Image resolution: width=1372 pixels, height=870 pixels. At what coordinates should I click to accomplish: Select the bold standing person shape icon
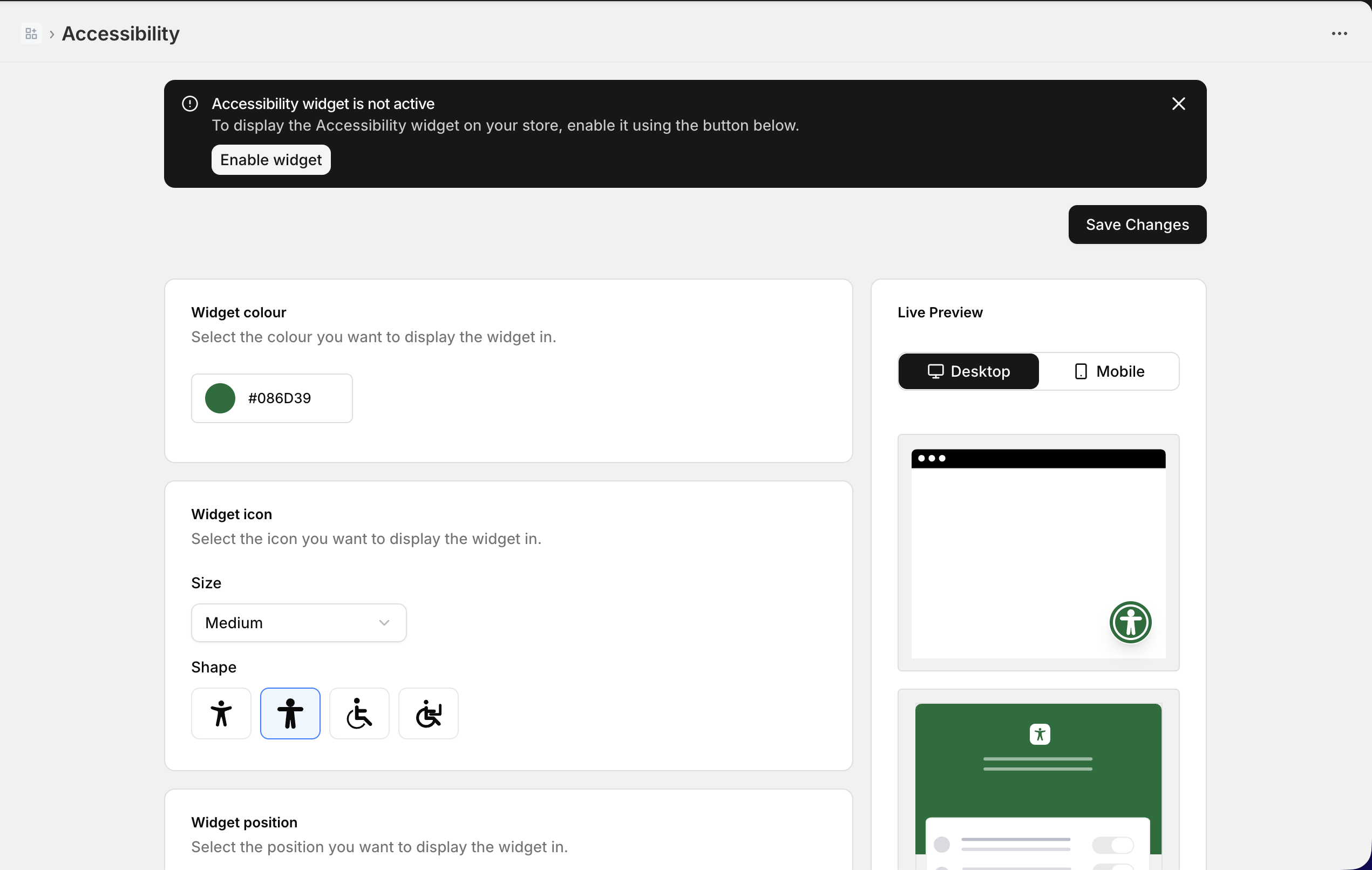[x=290, y=713]
